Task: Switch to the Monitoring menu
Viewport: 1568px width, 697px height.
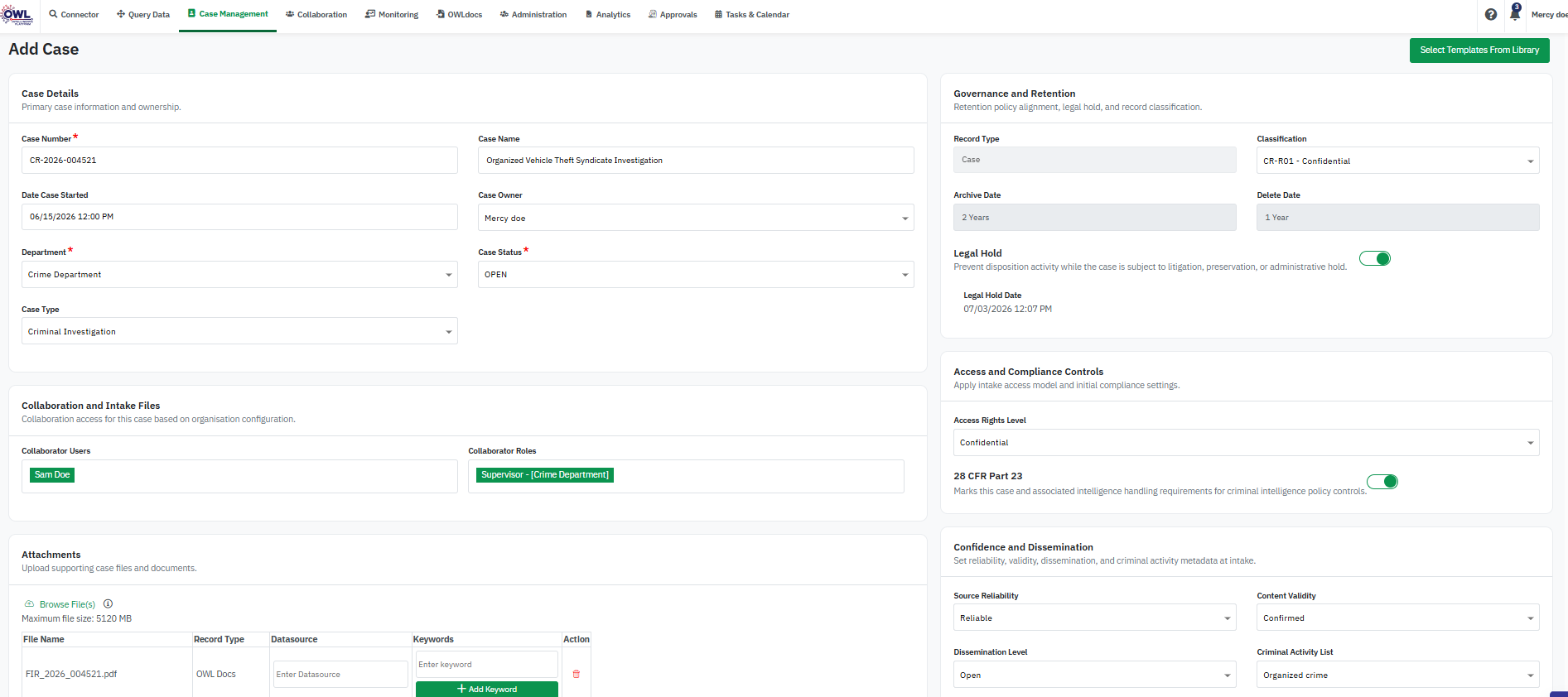Action: coord(392,14)
